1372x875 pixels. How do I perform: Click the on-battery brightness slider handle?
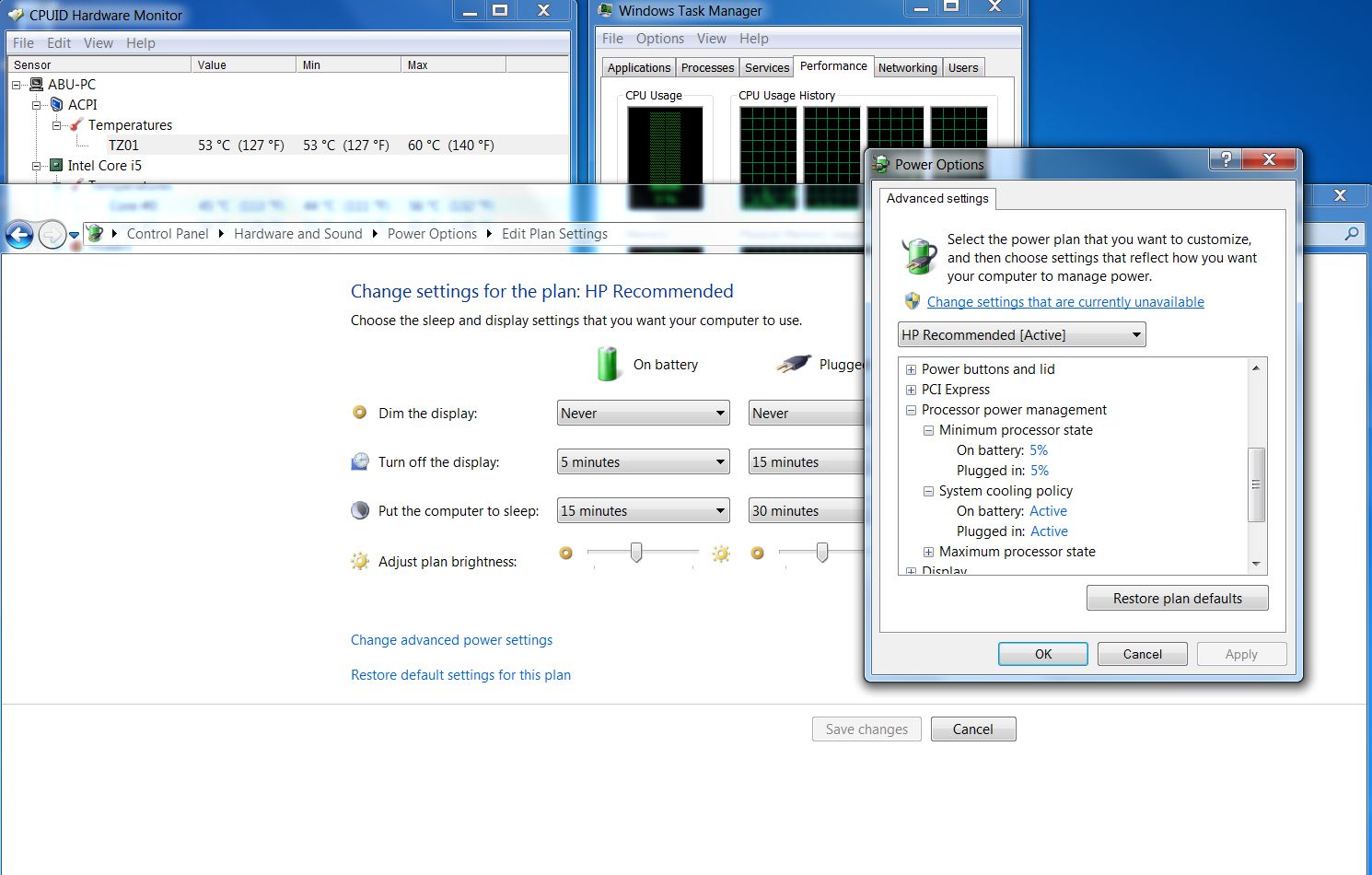(x=636, y=553)
